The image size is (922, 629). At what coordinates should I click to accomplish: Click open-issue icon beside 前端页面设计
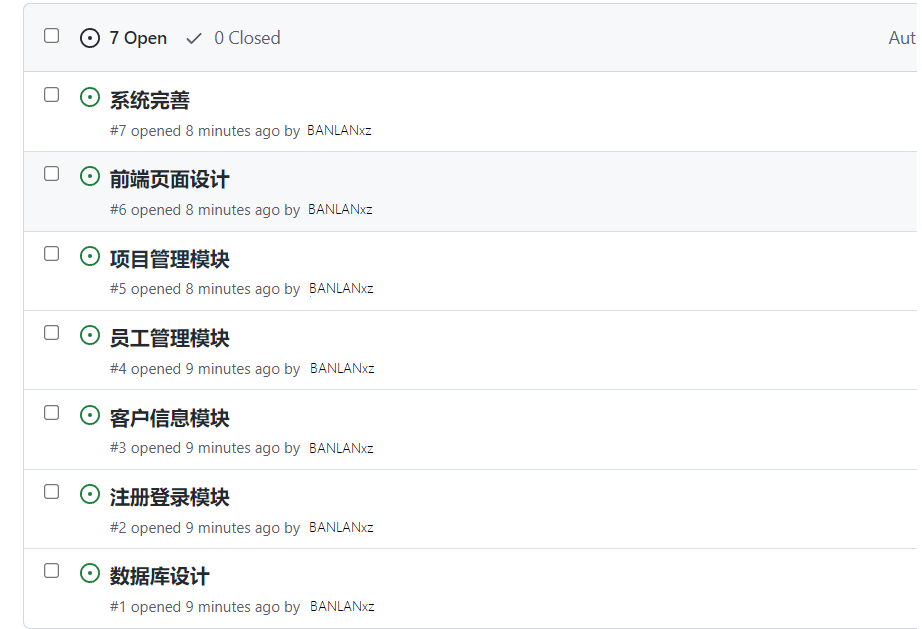(90, 176)
